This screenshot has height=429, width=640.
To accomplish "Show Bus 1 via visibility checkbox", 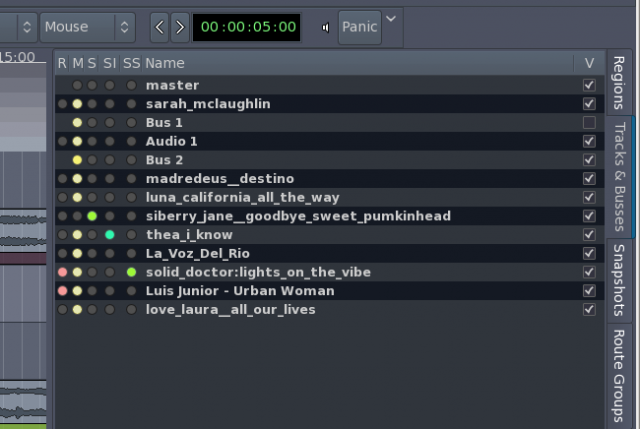I will 589,122.
